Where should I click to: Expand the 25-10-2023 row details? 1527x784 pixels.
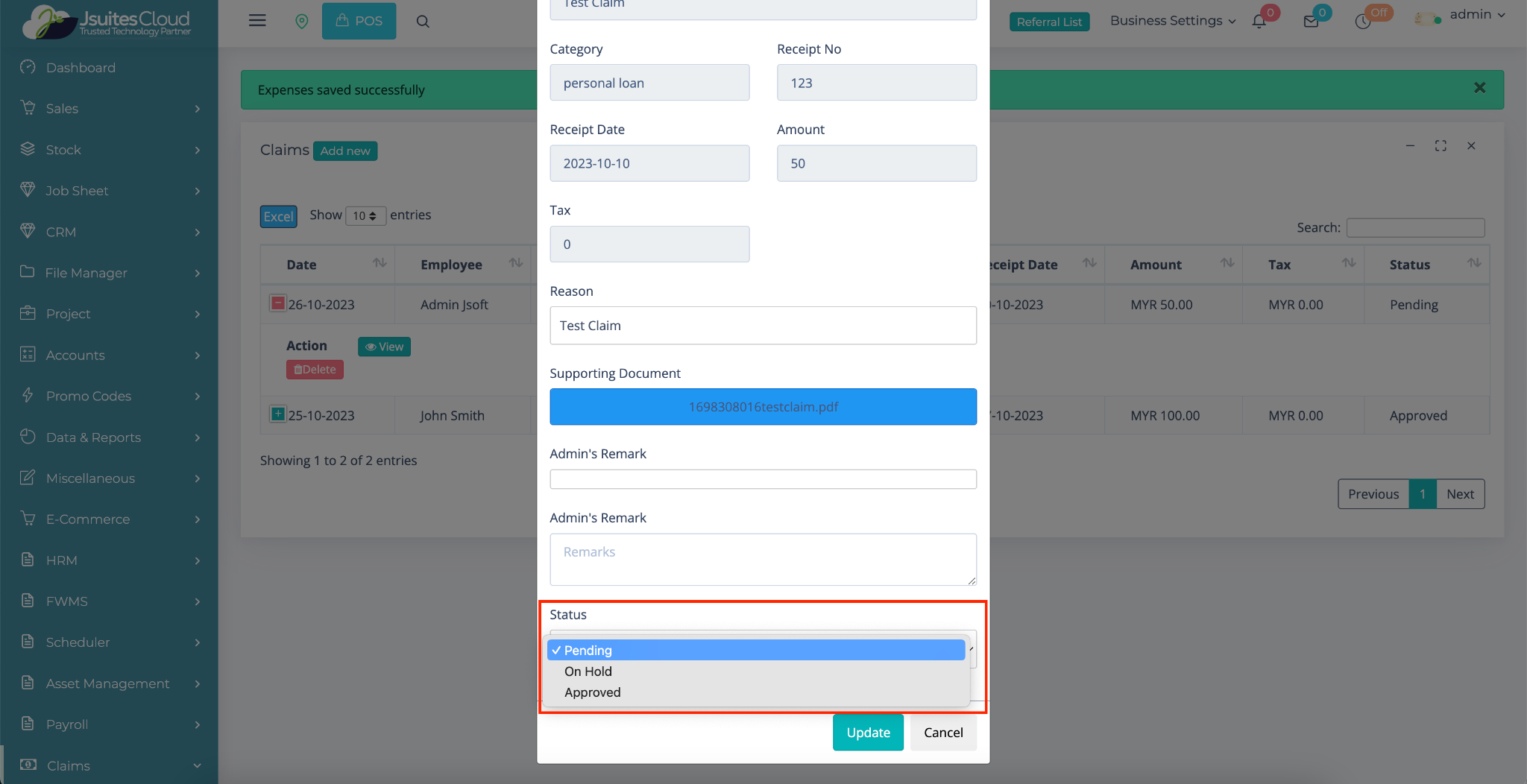tap(277, 414)
